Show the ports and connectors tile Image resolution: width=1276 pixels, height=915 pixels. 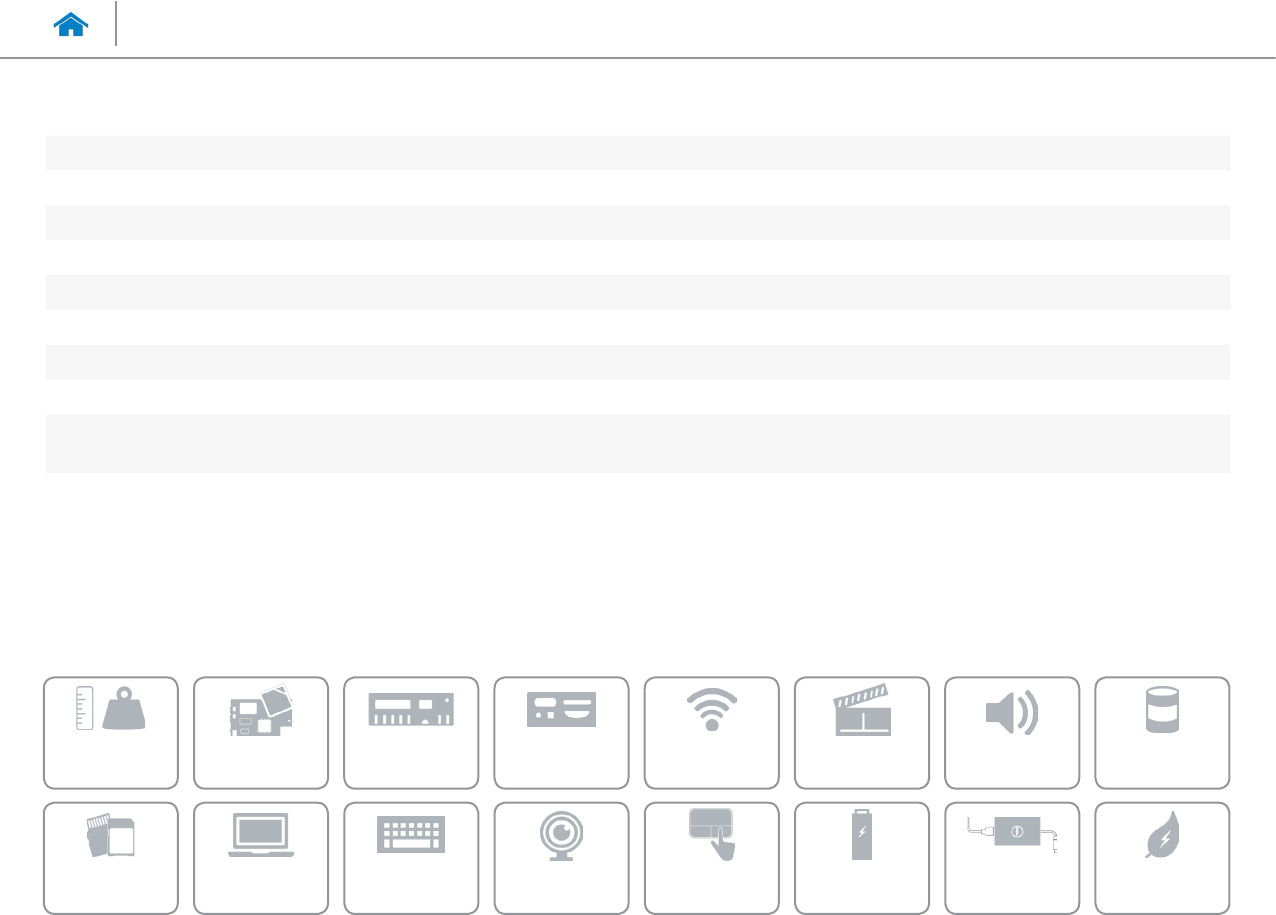[x=561, y=733]
